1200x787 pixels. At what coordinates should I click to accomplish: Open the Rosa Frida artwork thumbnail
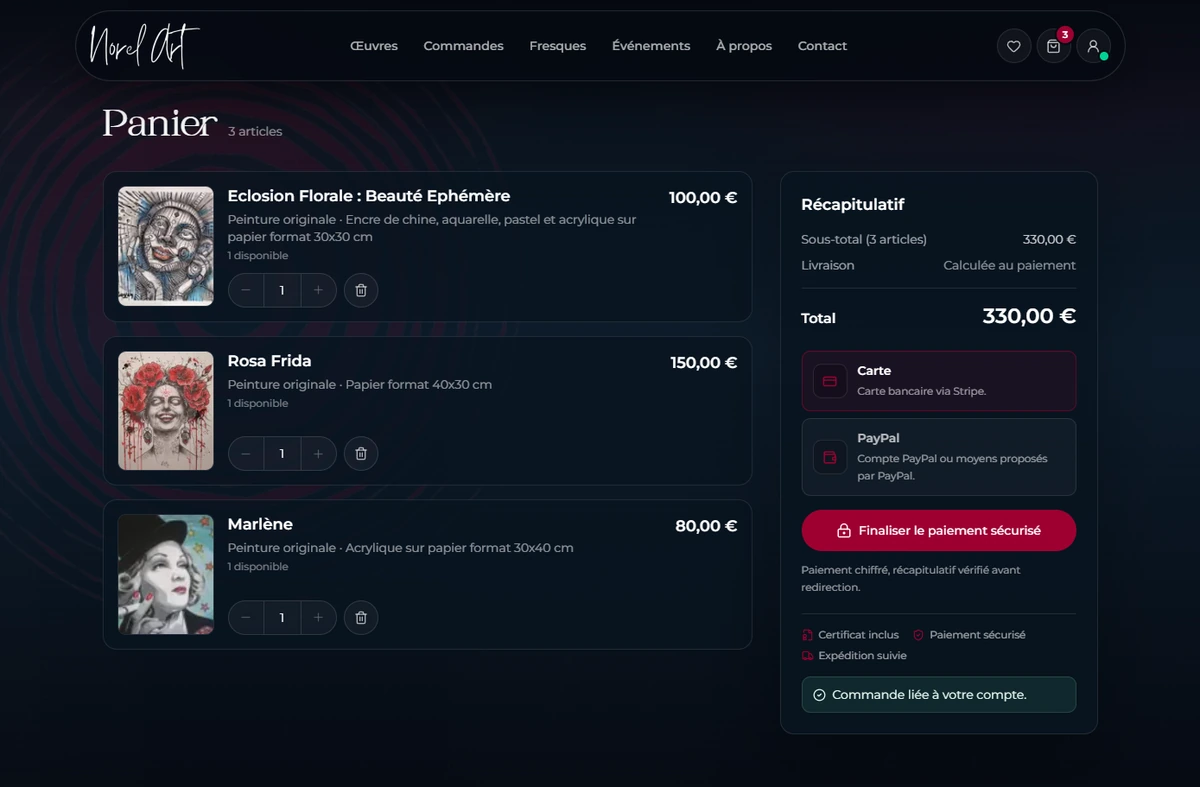coord(166,411)
